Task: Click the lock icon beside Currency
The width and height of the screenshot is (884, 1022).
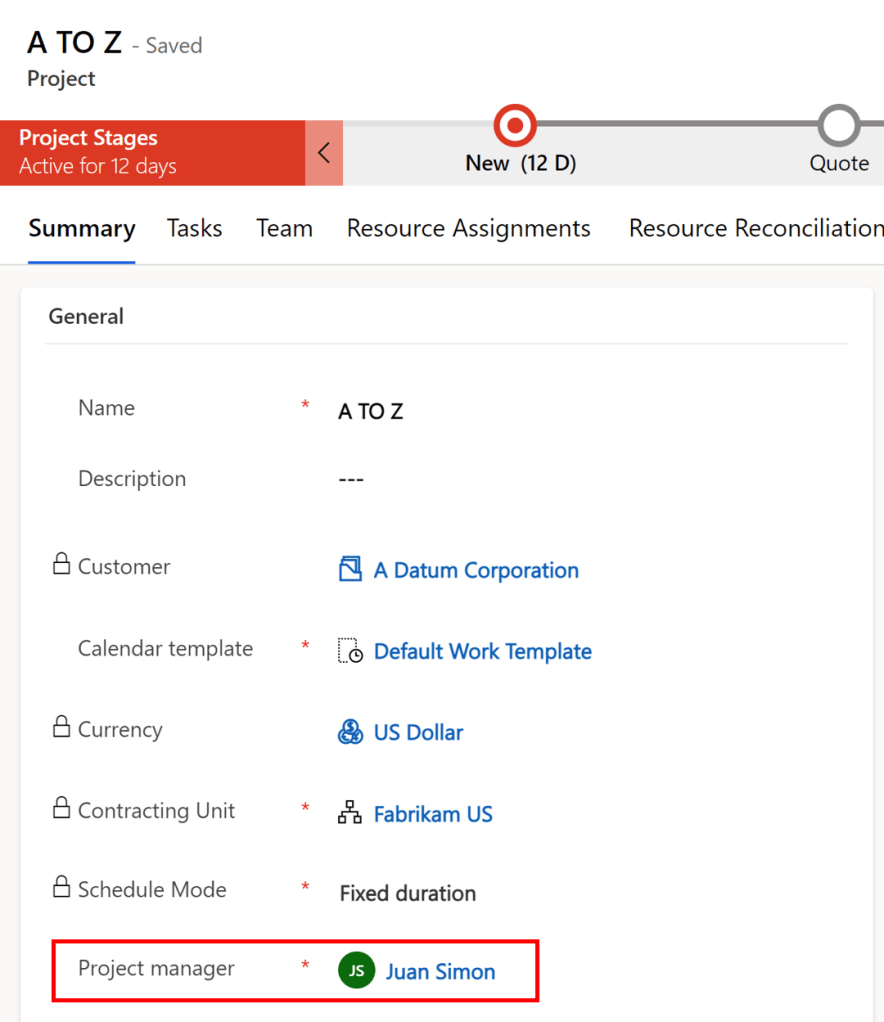Action: pos(61,728)
